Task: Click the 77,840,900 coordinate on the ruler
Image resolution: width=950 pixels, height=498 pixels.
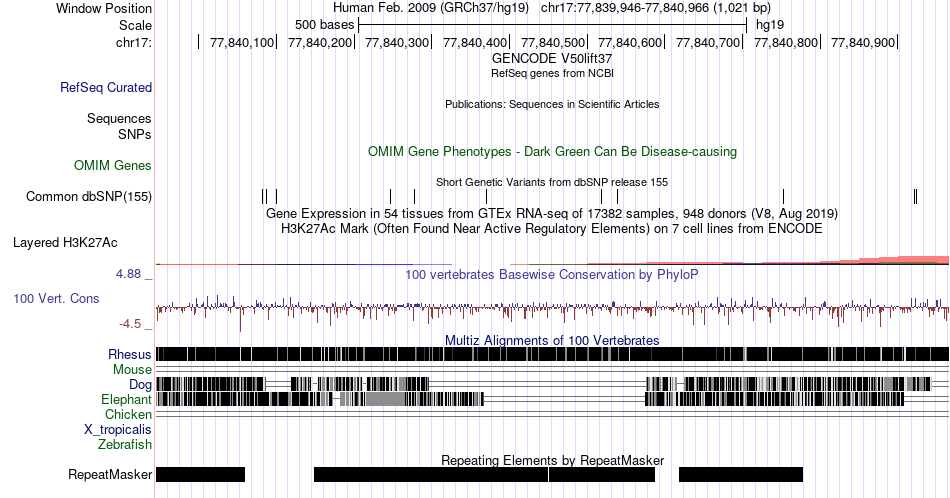Action: (863, 42)
